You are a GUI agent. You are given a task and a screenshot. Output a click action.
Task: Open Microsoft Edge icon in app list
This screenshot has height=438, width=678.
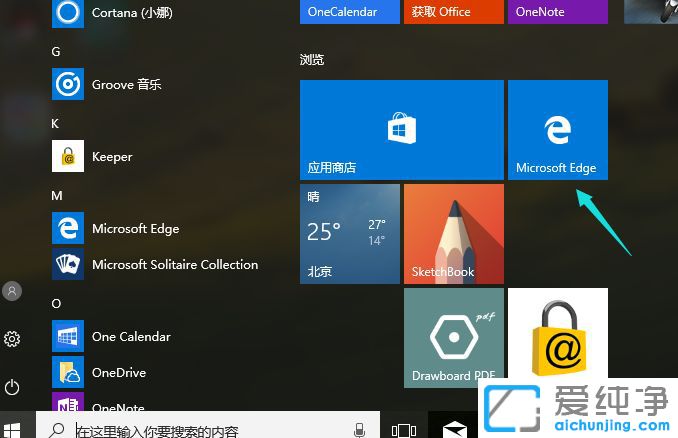pyautogui.click(x=68, y=228)
